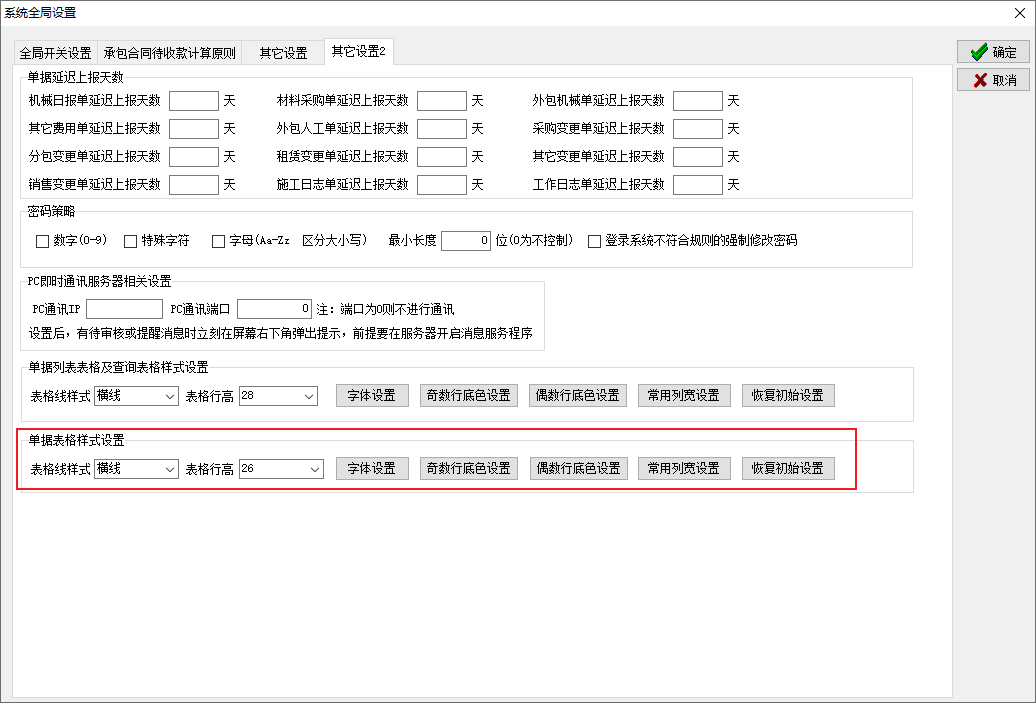Enable 登录系统不符合规则的强制修改密码 checkbox

pos(594,241)
